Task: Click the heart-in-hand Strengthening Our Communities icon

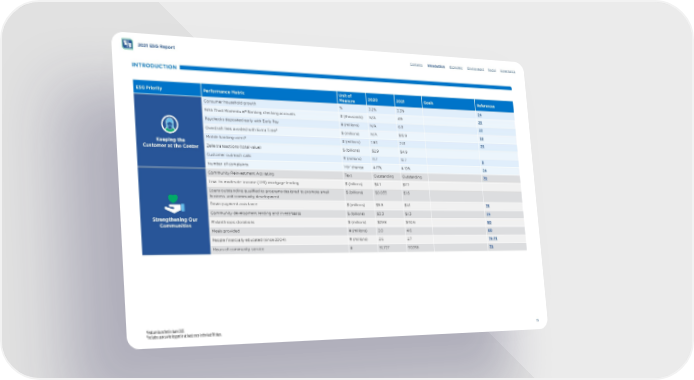Action: (174, 204)
